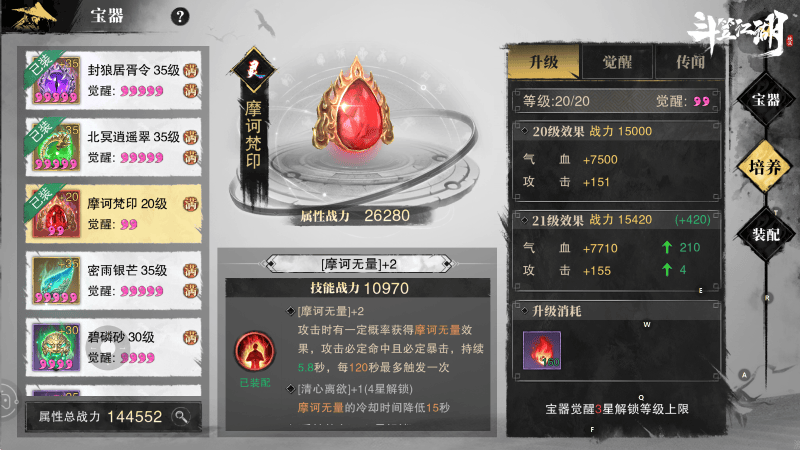This screenshot has height=450, width=800.
Task: Click the 灵 diamond badge above name
Action: pyautogui.click(x=254, y=70)
